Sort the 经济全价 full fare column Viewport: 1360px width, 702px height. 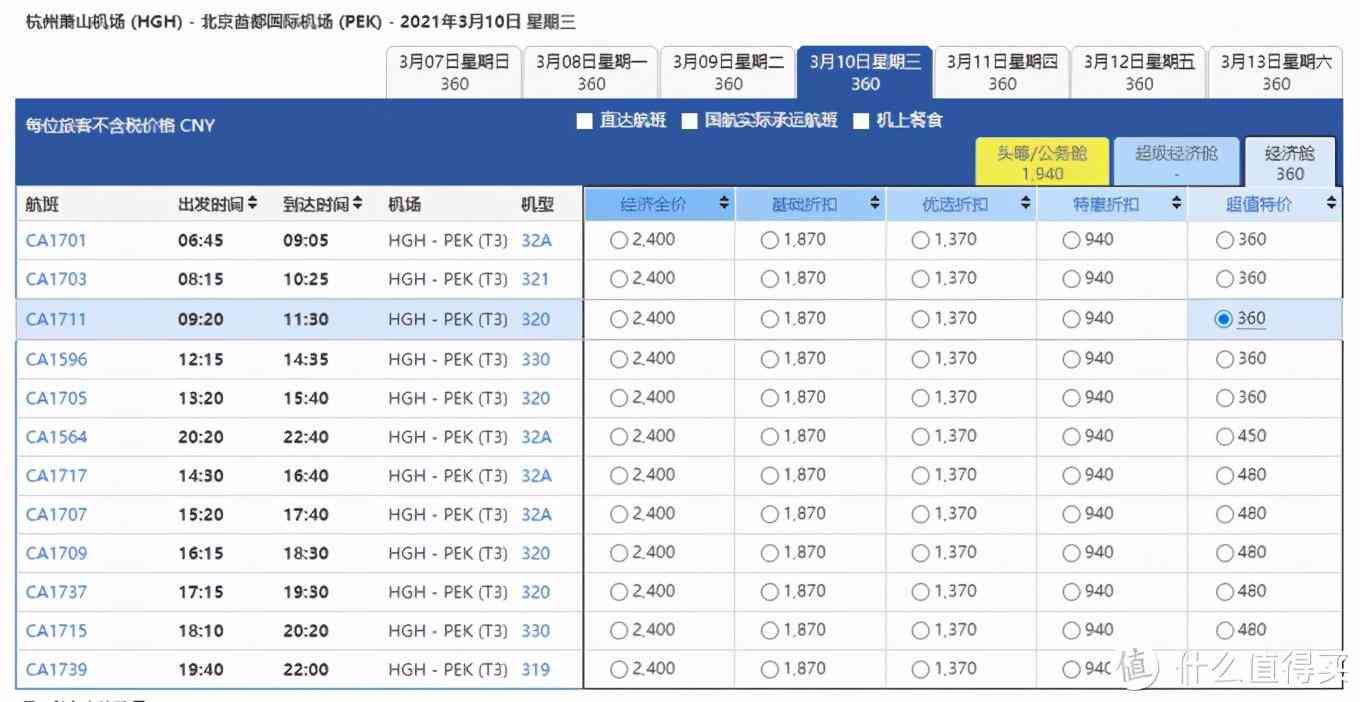(x=722, y=202)
